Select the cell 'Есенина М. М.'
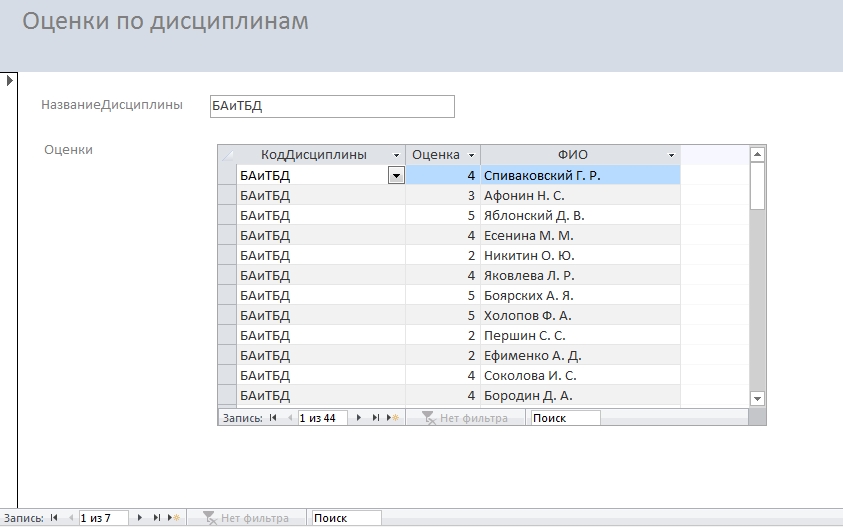Viewport: 843px width, 527px height. (581, 235)
